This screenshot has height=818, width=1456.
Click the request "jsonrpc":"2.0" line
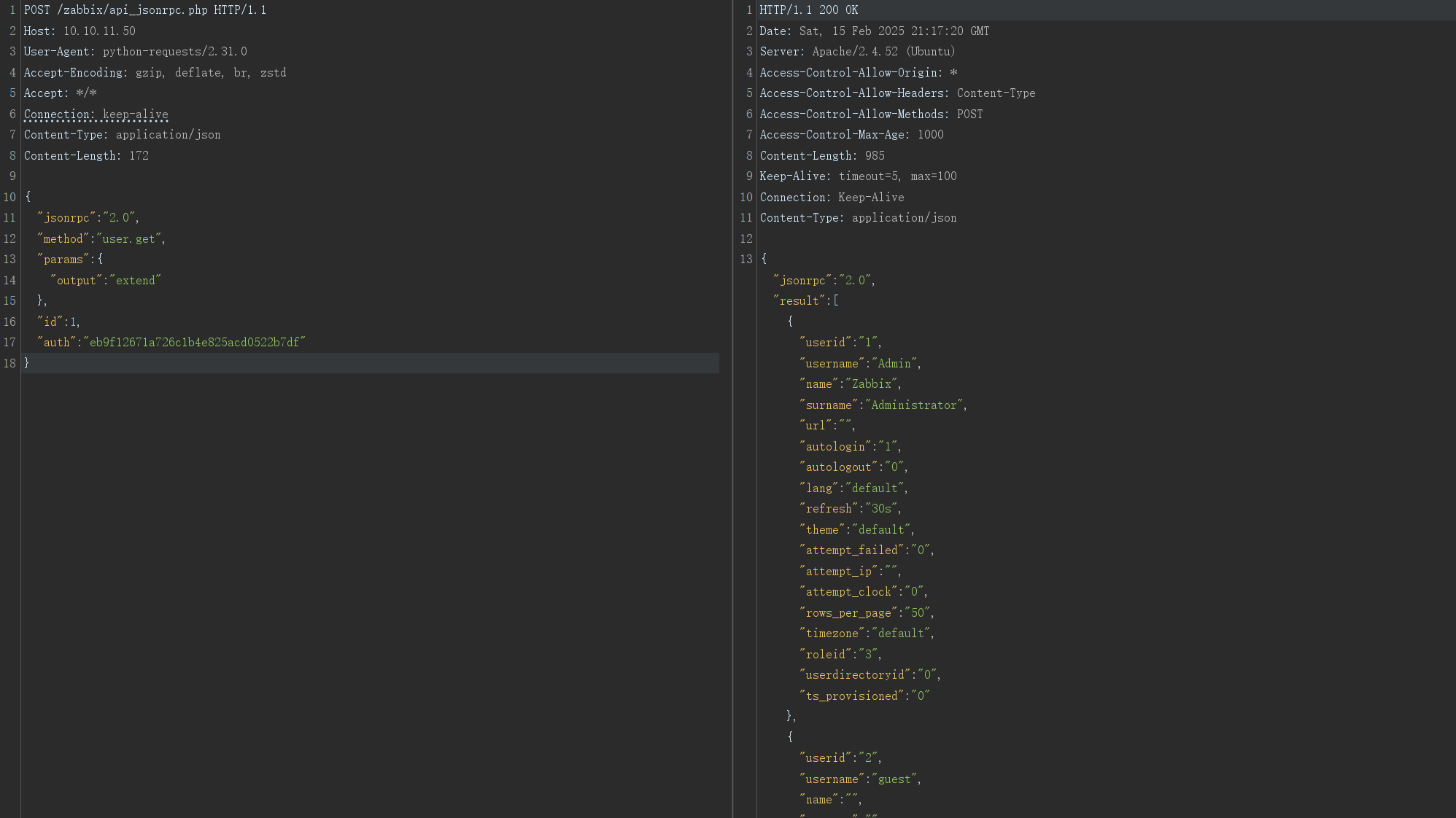click(88, 218)
